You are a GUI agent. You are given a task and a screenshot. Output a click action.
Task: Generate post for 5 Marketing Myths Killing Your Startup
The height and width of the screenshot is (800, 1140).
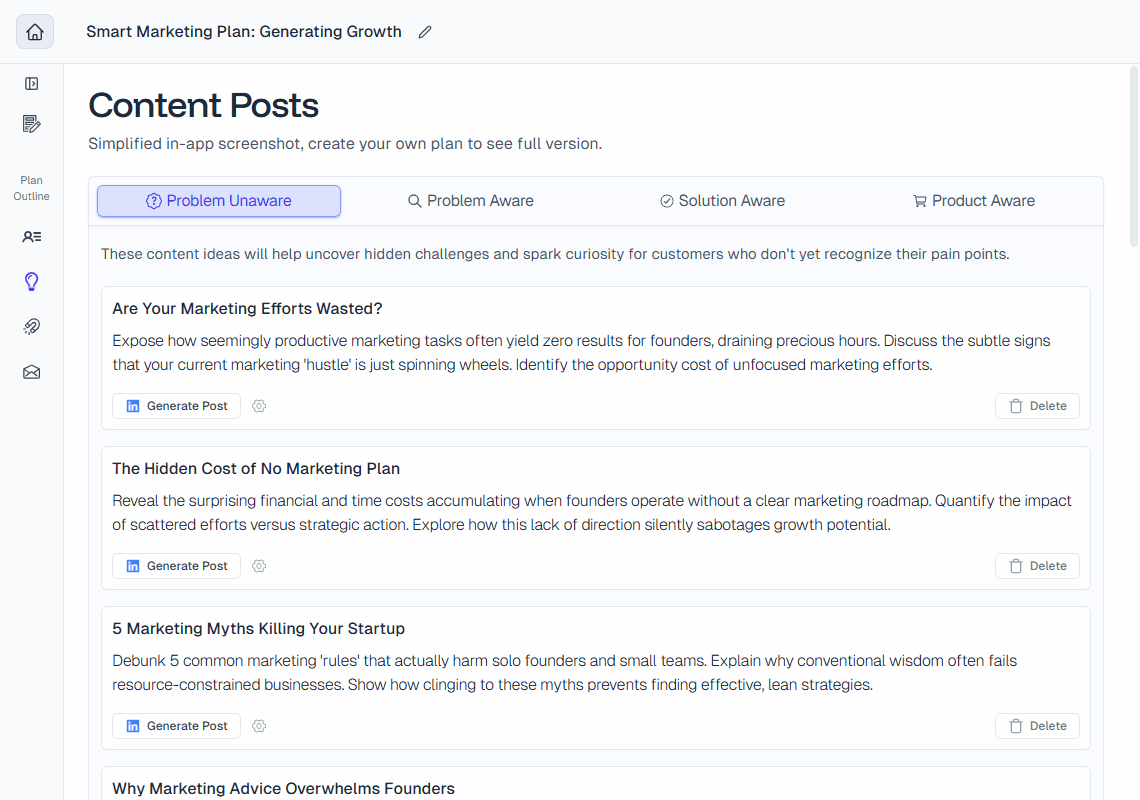177,726
